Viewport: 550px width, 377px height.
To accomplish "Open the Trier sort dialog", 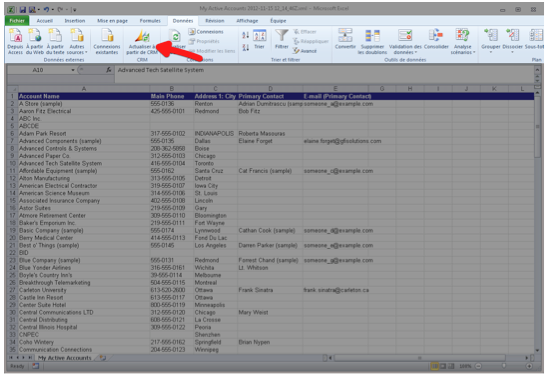I will click(259, 39).
